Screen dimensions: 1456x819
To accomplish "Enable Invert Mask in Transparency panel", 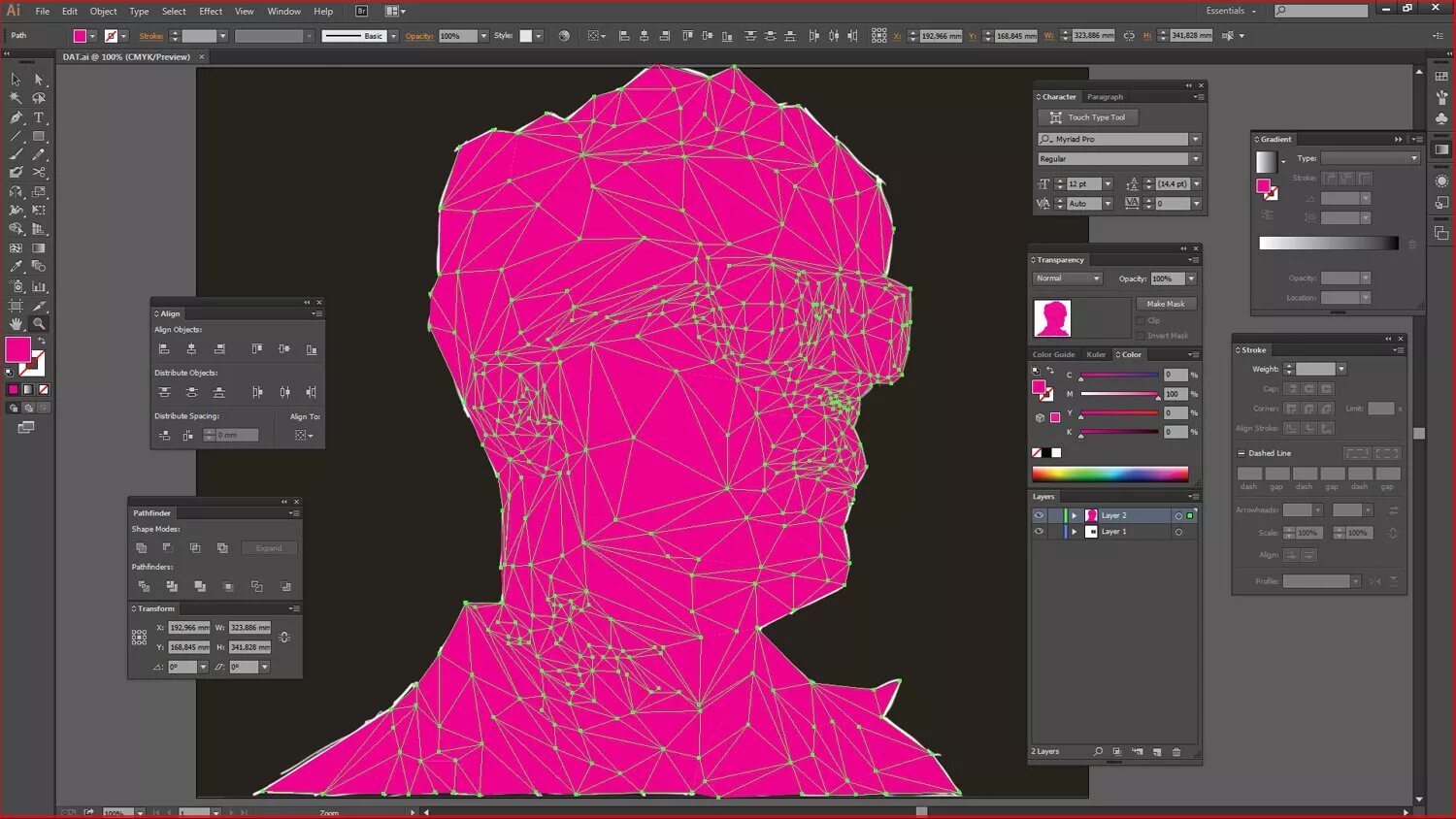I will tap(1141, 336).
